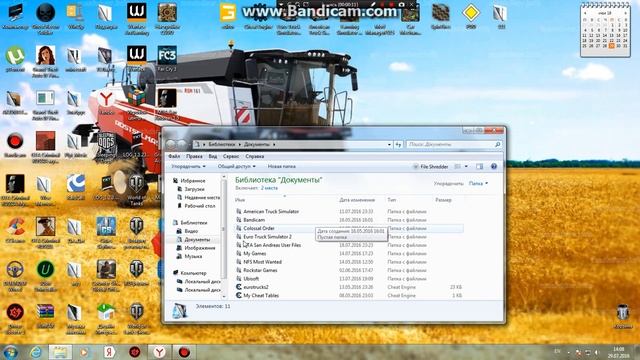Image resolution: width=640 pixels, height=360 pixels.
Task: Open the Файл menu
Action: click(x=174, y=156)
